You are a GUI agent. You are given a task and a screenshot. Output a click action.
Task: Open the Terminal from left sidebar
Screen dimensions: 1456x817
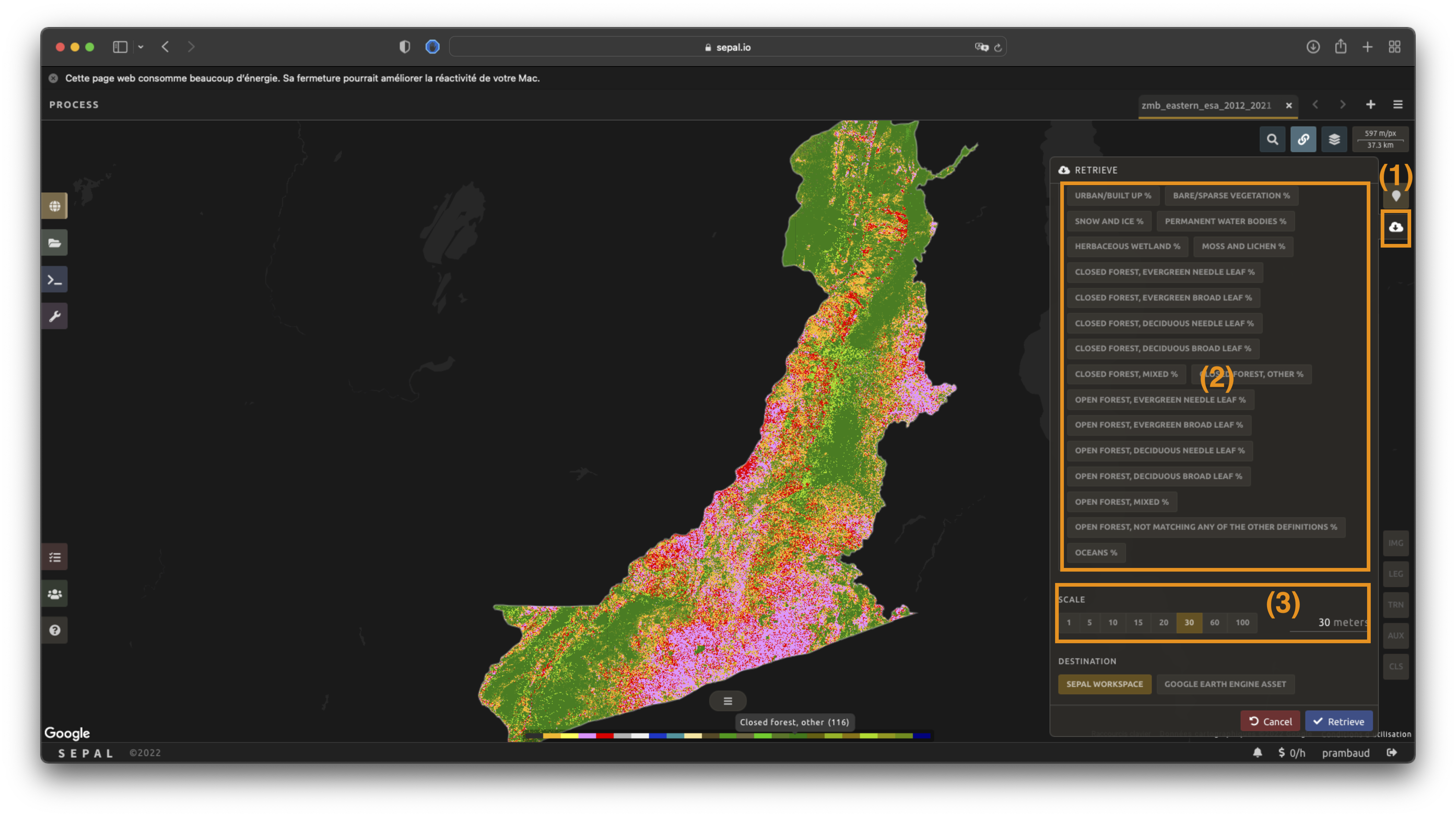pos(54,279)
